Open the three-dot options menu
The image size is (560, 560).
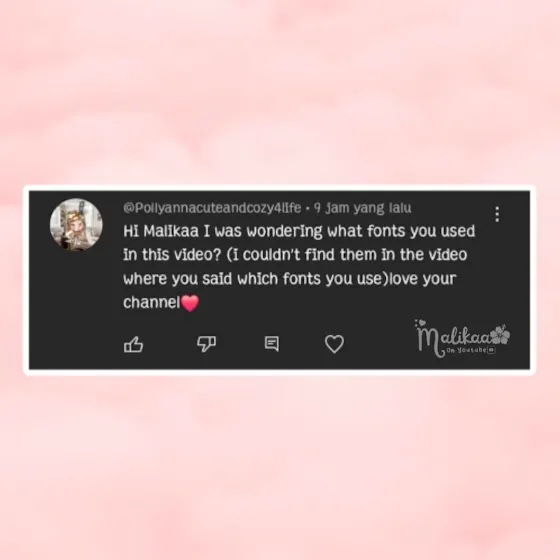pos(497,214)
